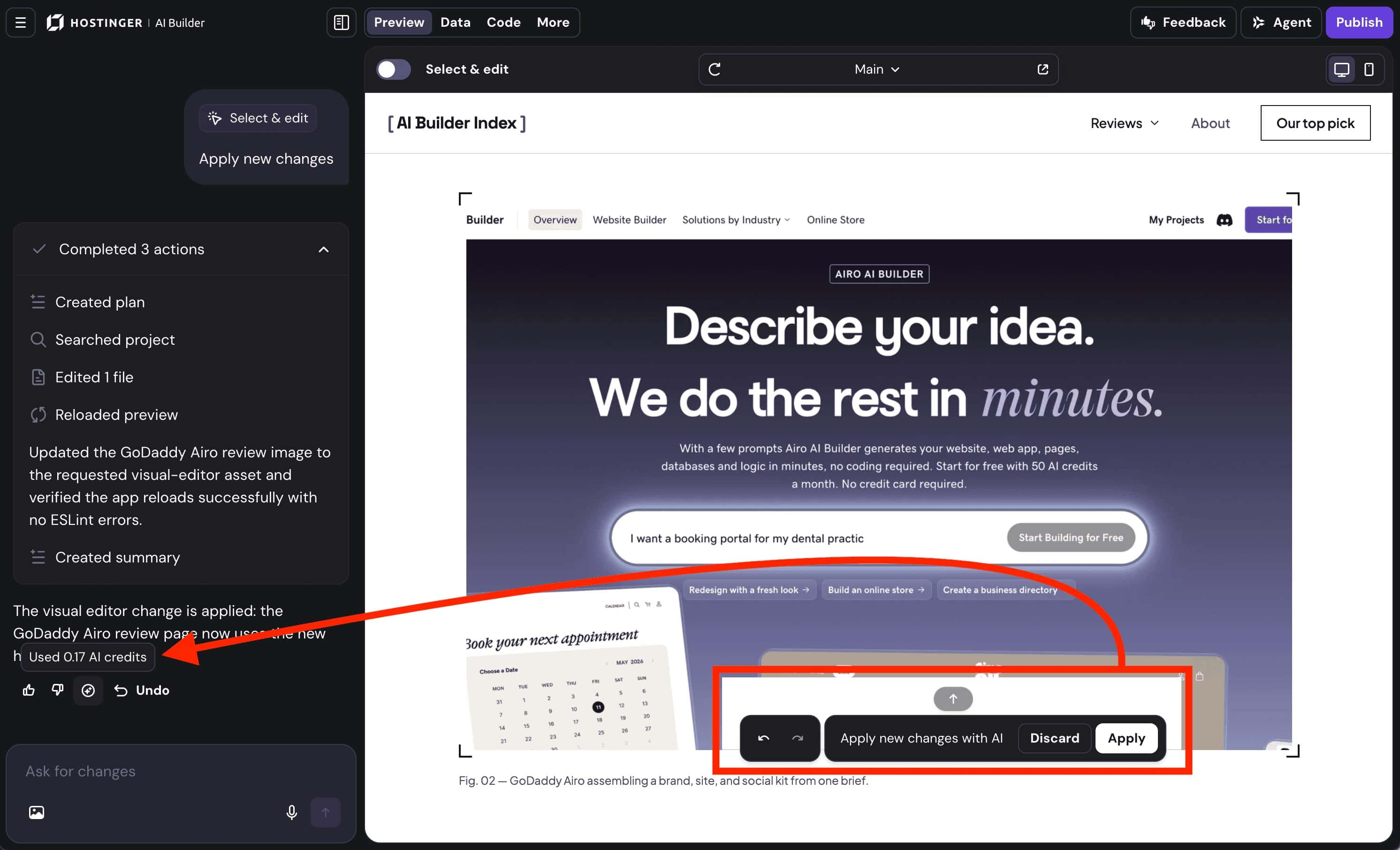The width and height of the screenshot is (1400, 850).
Task: Click the Hostinger logo
Action: 55,22
